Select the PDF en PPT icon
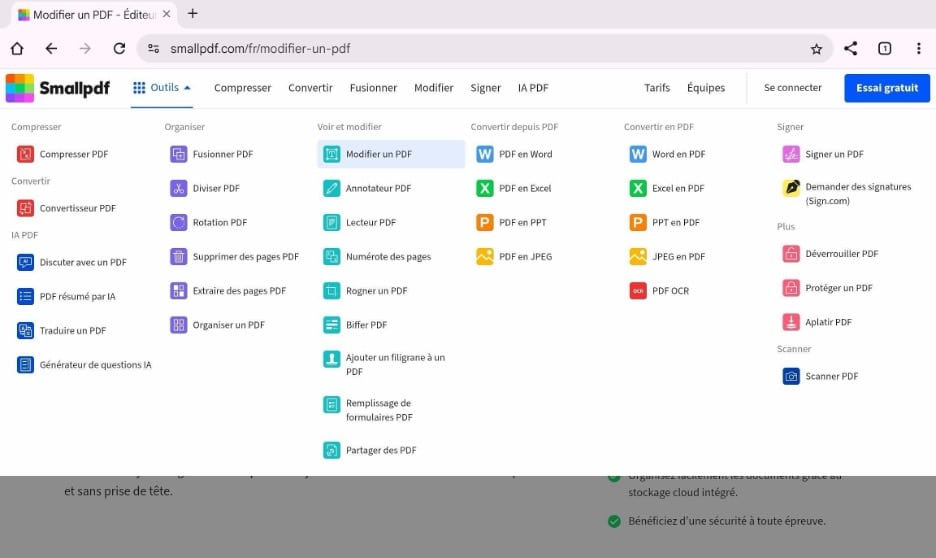Screen dimensions: 936x558 pyautogui.click(x=485, y=223)
